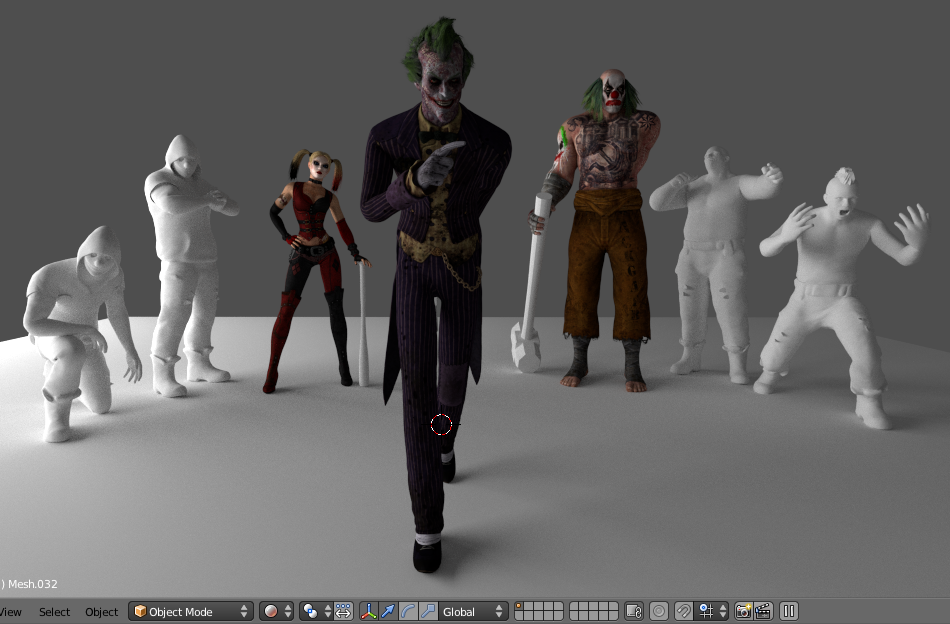Toggle the 3D manipulator axes icon
Viewport: 950px width, 624px height.
point(368,611)
